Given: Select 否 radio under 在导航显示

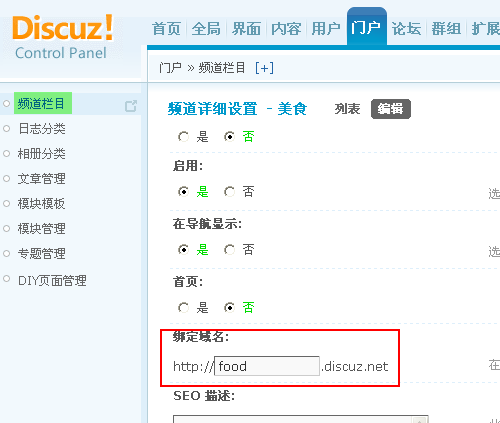Looking at the screenshot, I should (230, 250).
